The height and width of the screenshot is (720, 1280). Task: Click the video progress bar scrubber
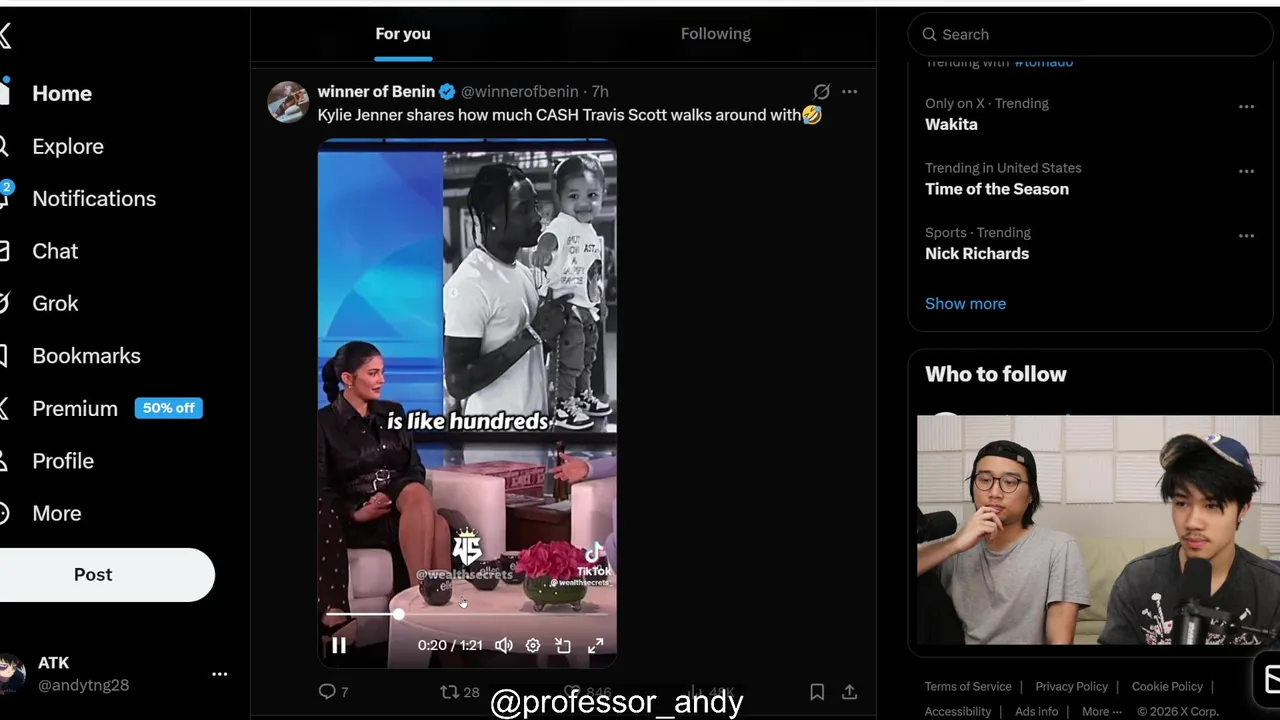[398, 614]
